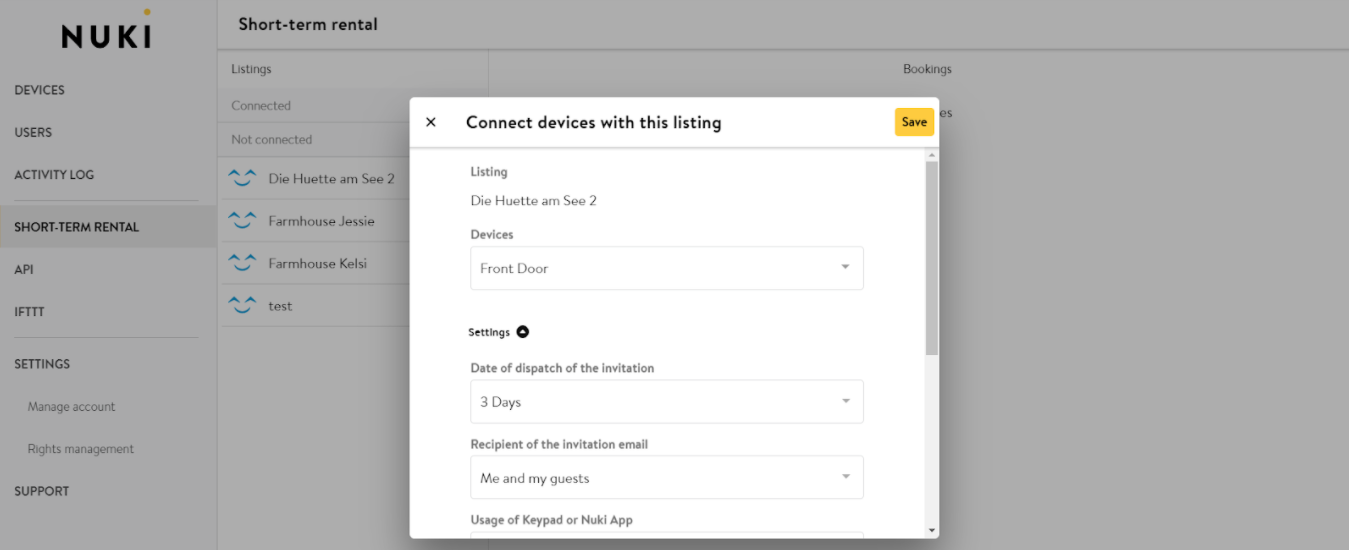Open the Users section
Screen dimensions: 1349x550
pos(33,132)
